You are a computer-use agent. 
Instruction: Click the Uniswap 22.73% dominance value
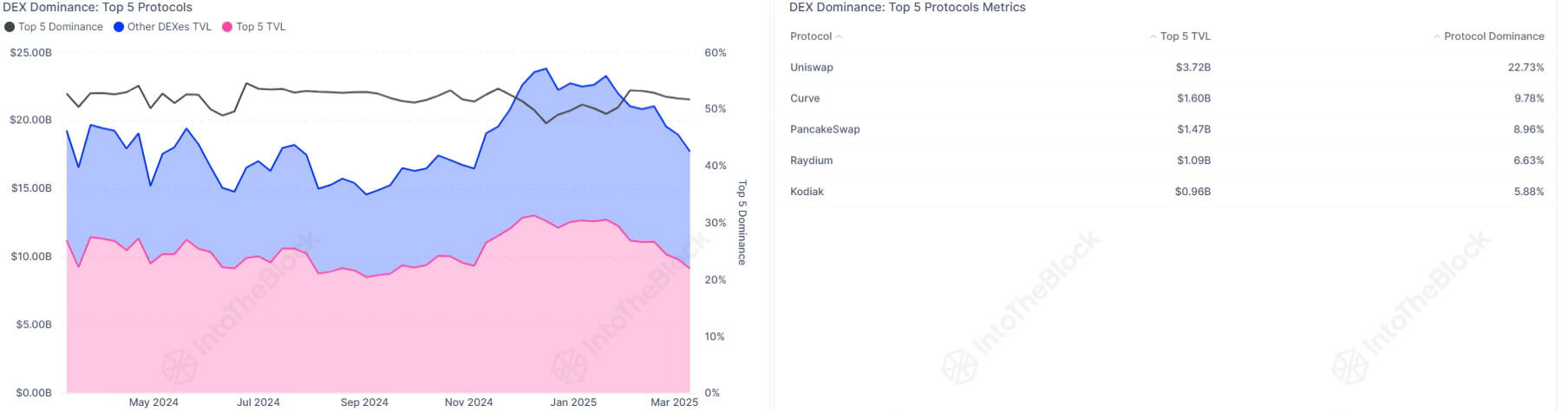click(1526, 68)
